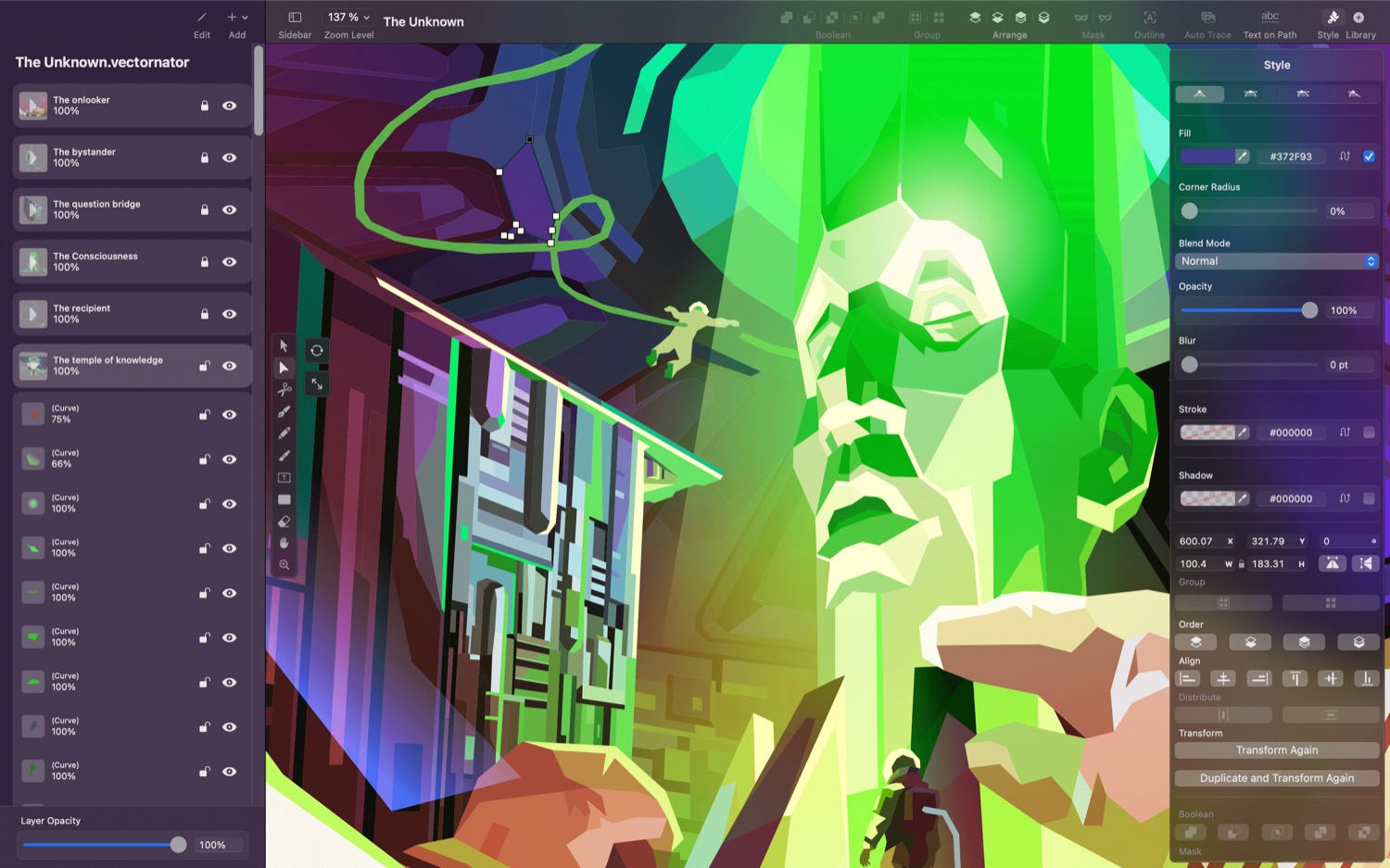The height and width of the screenshot is (868, 1390).
Task: Click the Rectangle shape tool
Action: (x=284, y=499)
